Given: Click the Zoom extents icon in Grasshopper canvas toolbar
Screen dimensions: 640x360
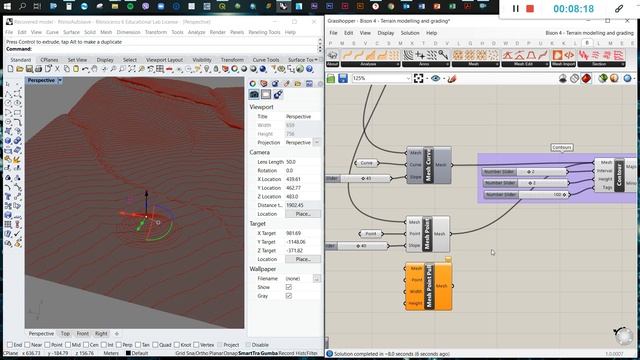Looking at the screenshot, I should [x=418, y=78].
